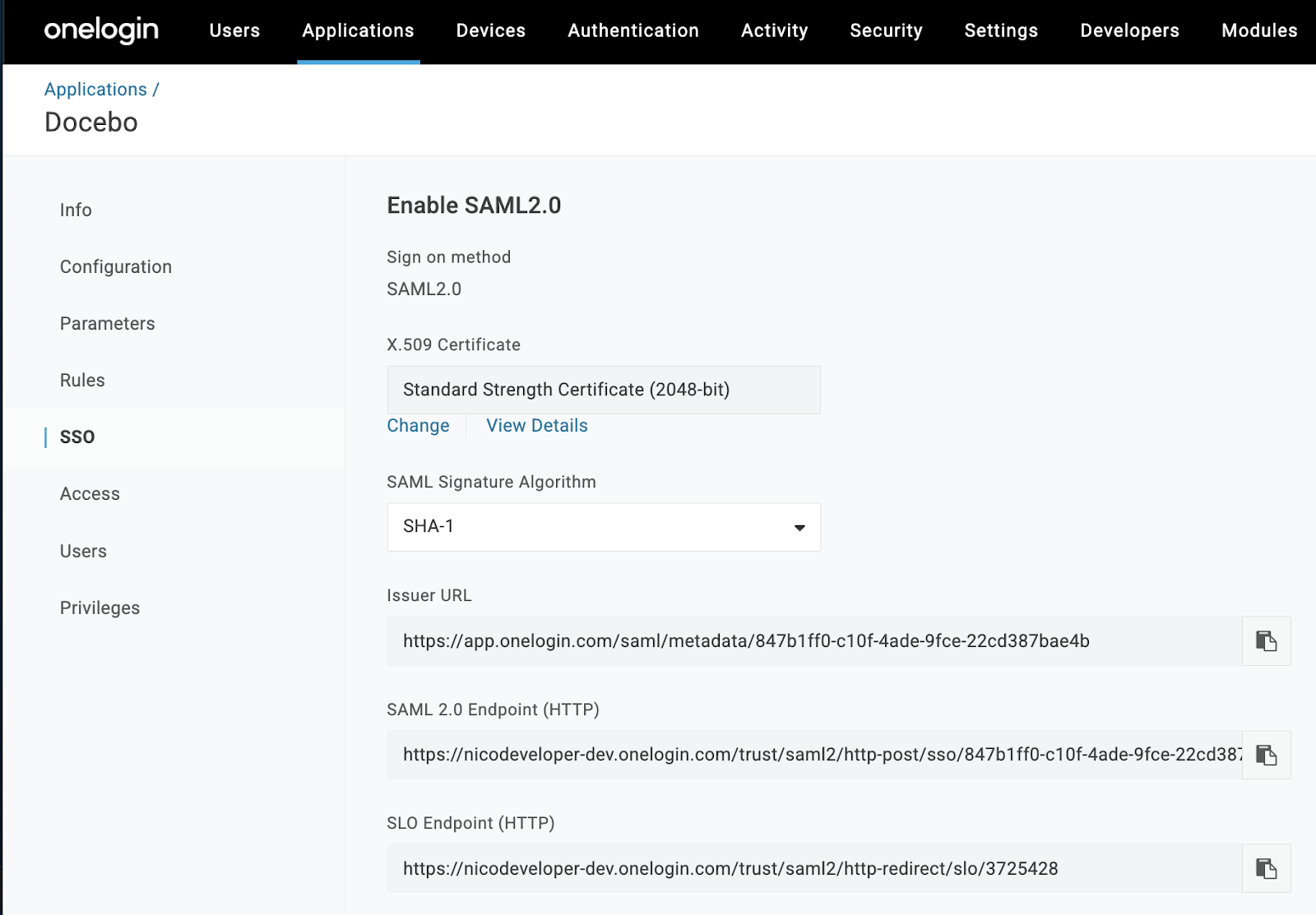This screenshot has width=1316, height=915.
Task: Open the Authentication menu
Action: pos(633,30)
